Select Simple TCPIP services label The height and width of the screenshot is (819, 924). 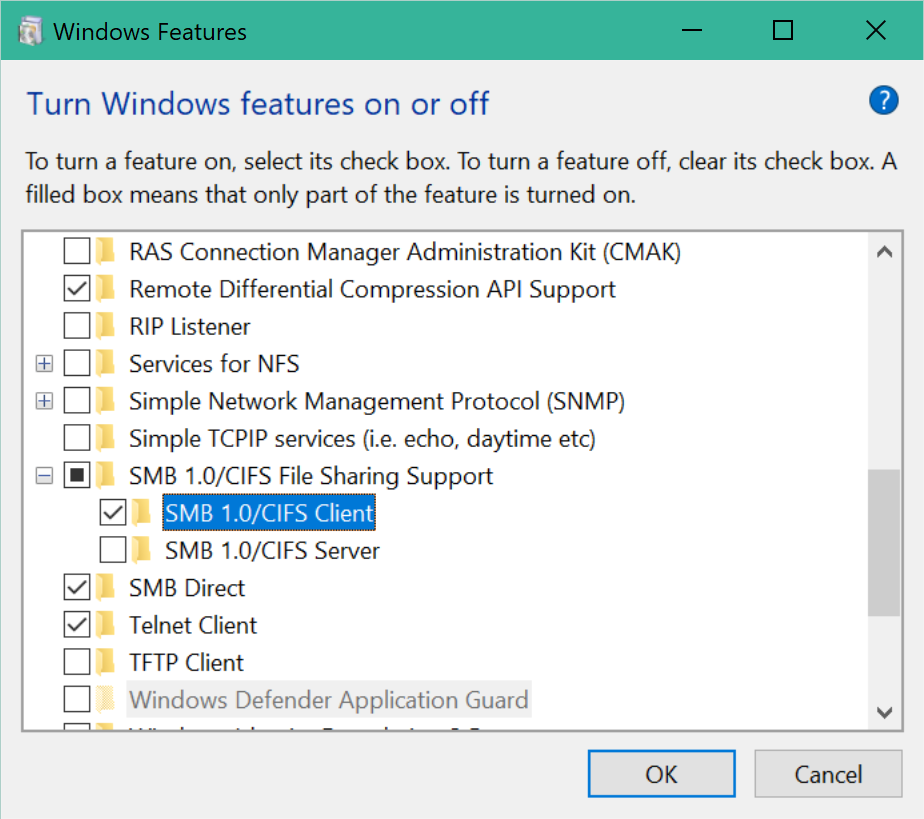click(362, 439)
